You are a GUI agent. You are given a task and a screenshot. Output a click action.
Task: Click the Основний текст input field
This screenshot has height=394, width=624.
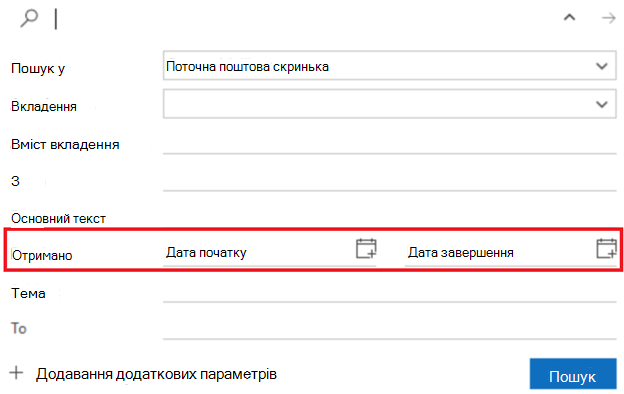[x=390, y=217]
